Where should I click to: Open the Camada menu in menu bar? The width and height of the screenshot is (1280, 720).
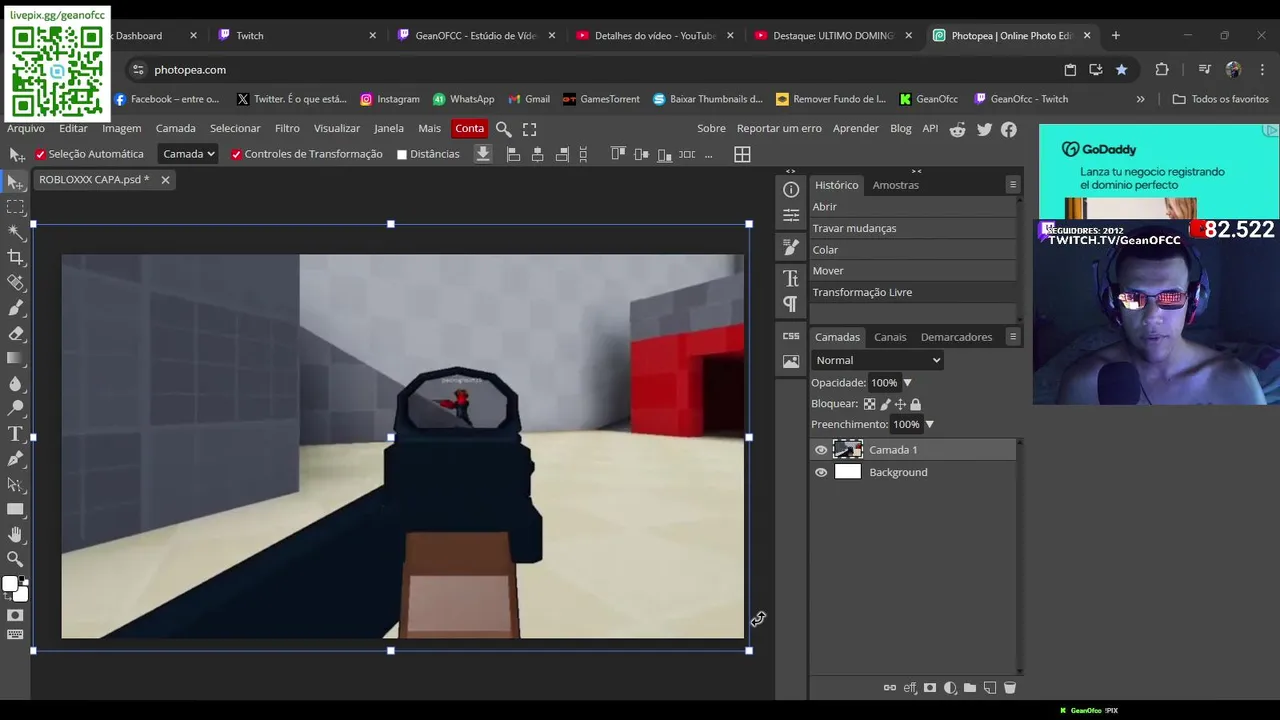pyautogui.click(x=175, y=128)
